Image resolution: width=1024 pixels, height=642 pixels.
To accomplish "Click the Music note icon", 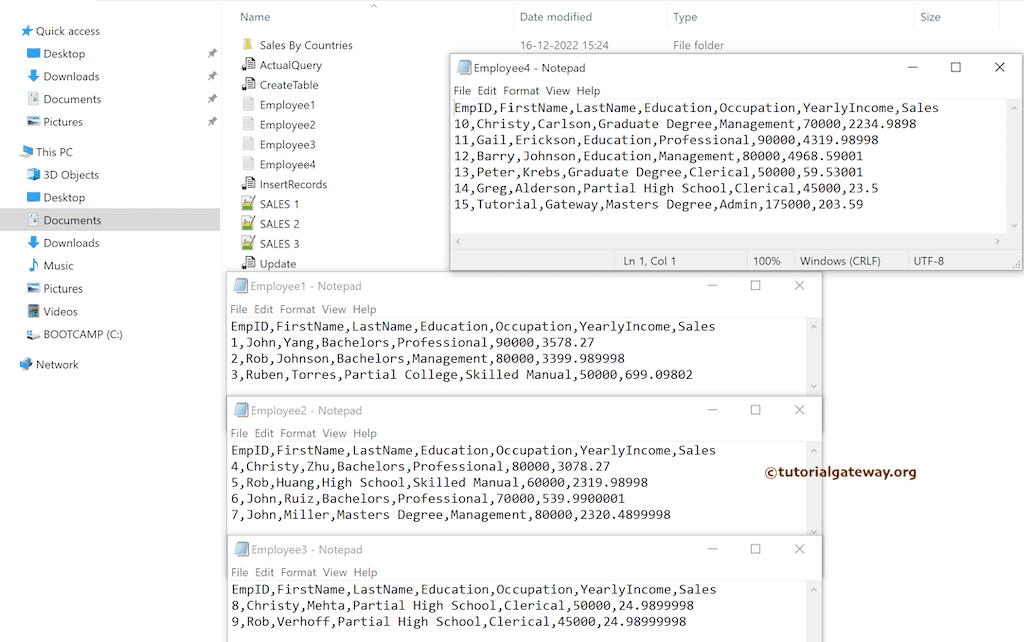I will pos(33,265).
